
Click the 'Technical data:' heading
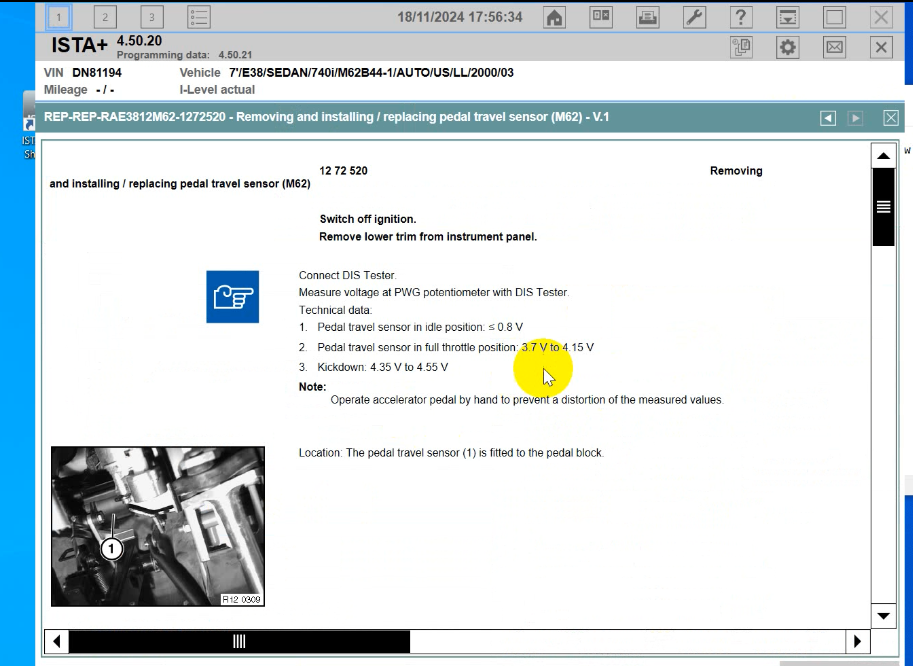coord(335,310)
